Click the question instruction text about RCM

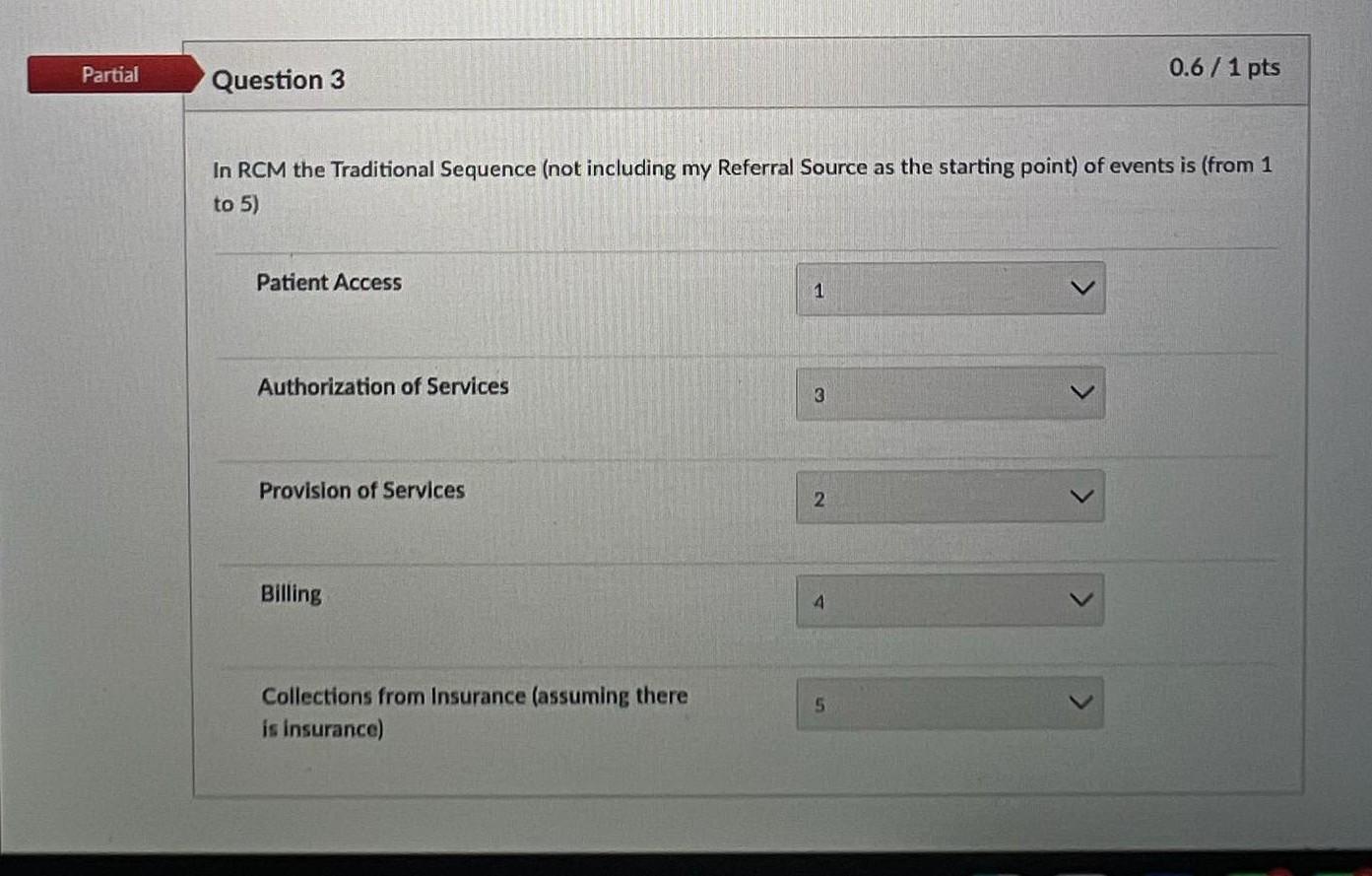click(x=741, y=184)
